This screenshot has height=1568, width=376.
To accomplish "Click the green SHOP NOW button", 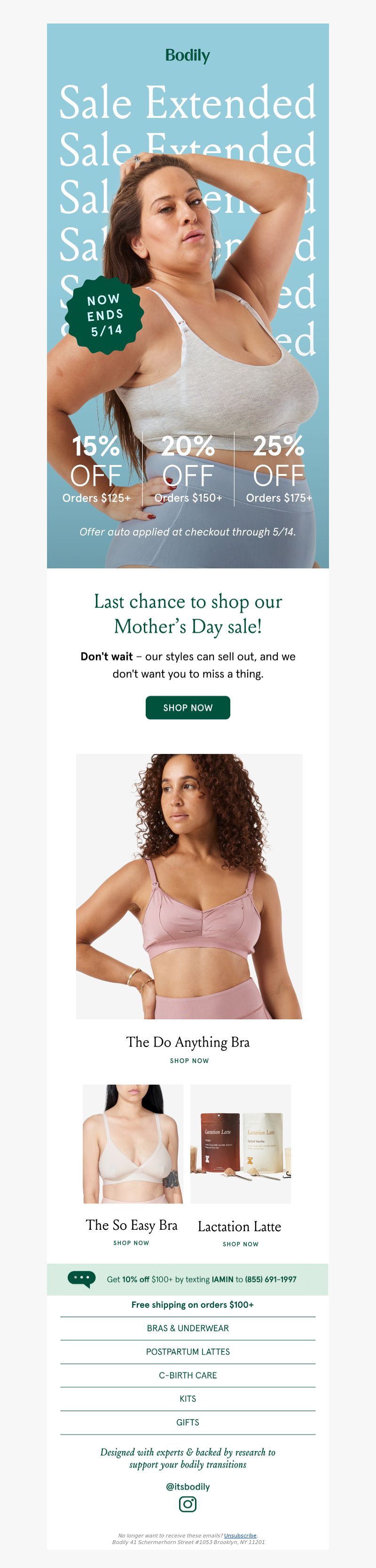I will 188,707.
